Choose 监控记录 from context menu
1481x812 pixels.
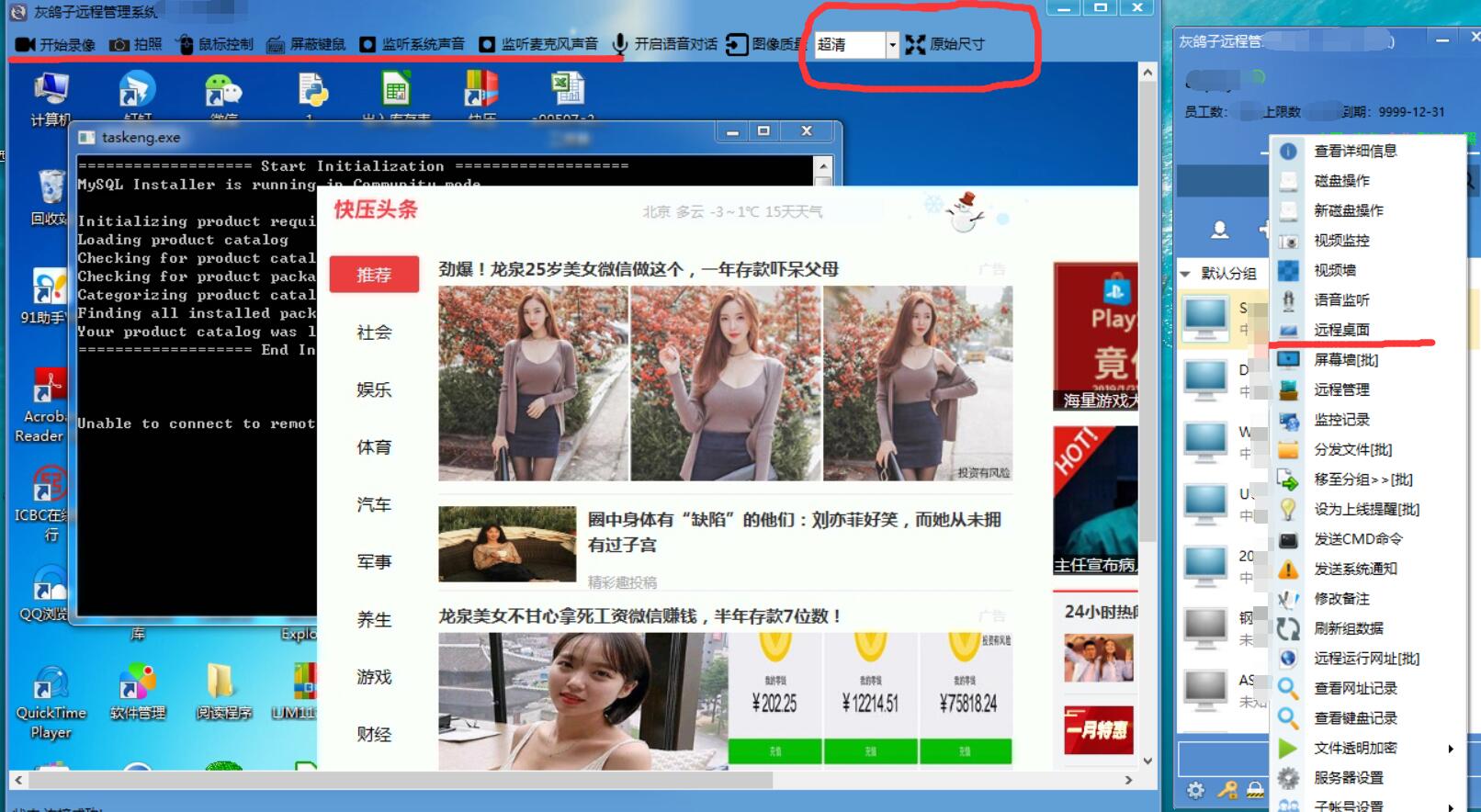click(x=1341, y=420)
